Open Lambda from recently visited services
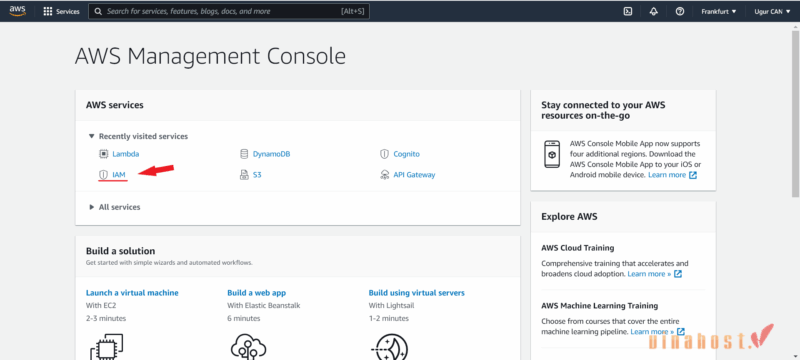This screenshot has width=800, height=360. [119, 154]
